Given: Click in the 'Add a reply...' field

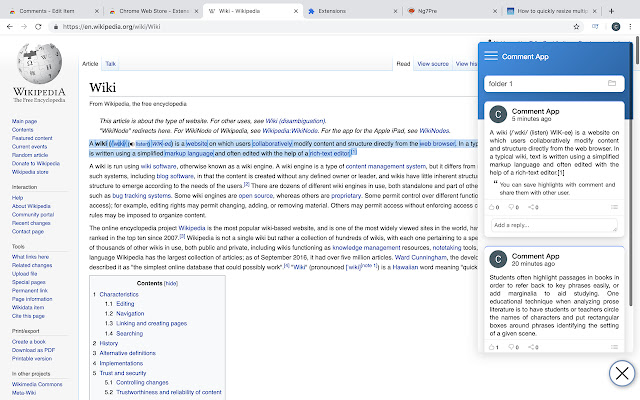Looking at the screenshot, I should coord(553,226).
